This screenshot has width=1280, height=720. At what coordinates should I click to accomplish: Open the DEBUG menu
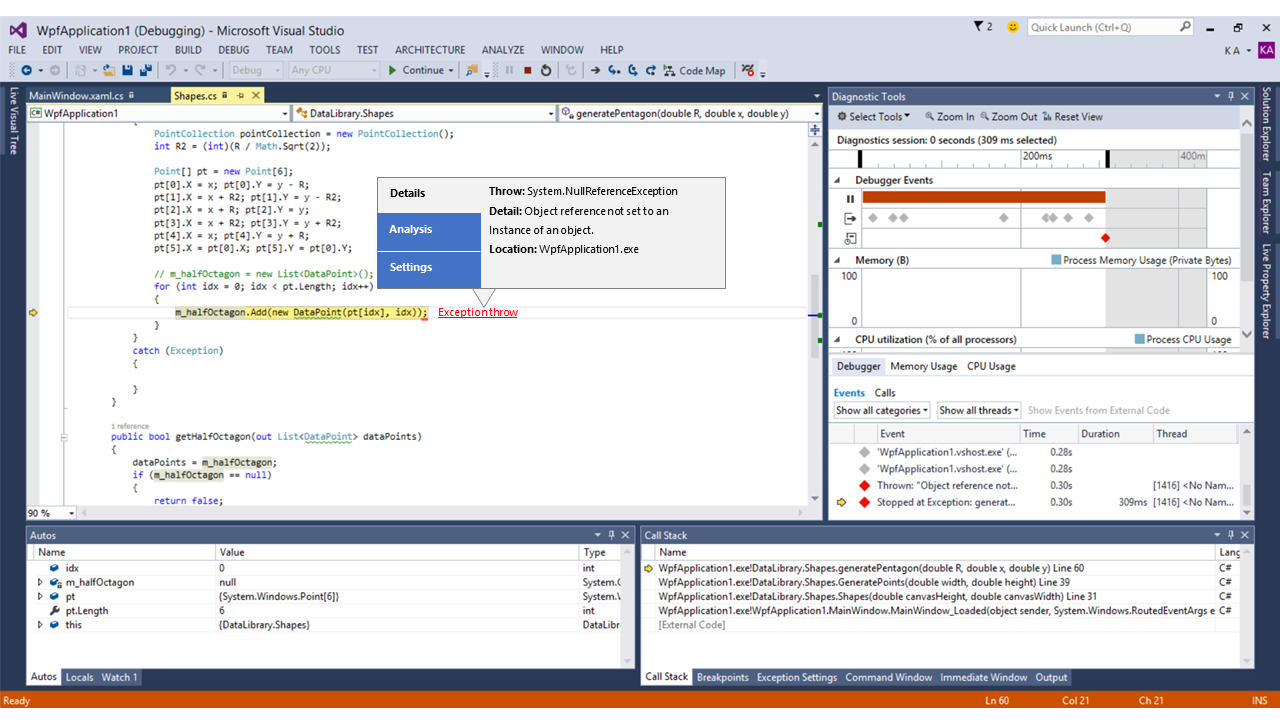tap(233, 50)
